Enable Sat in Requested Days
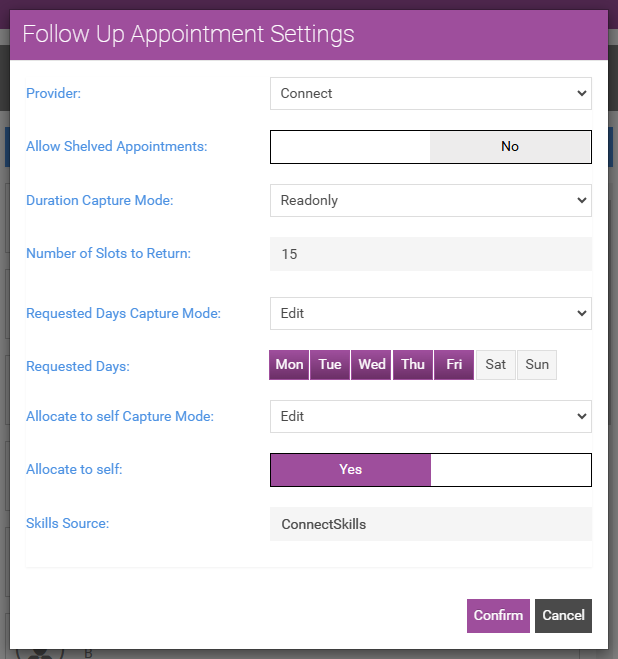The height and width of the screenshot is (659, 618). pos(495,364)
